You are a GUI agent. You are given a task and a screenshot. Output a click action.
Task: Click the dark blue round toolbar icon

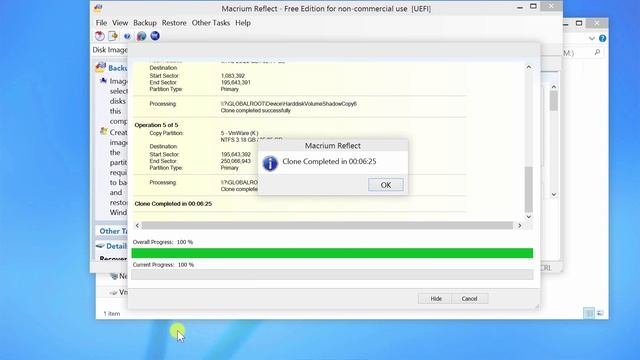tap(155, 36)
